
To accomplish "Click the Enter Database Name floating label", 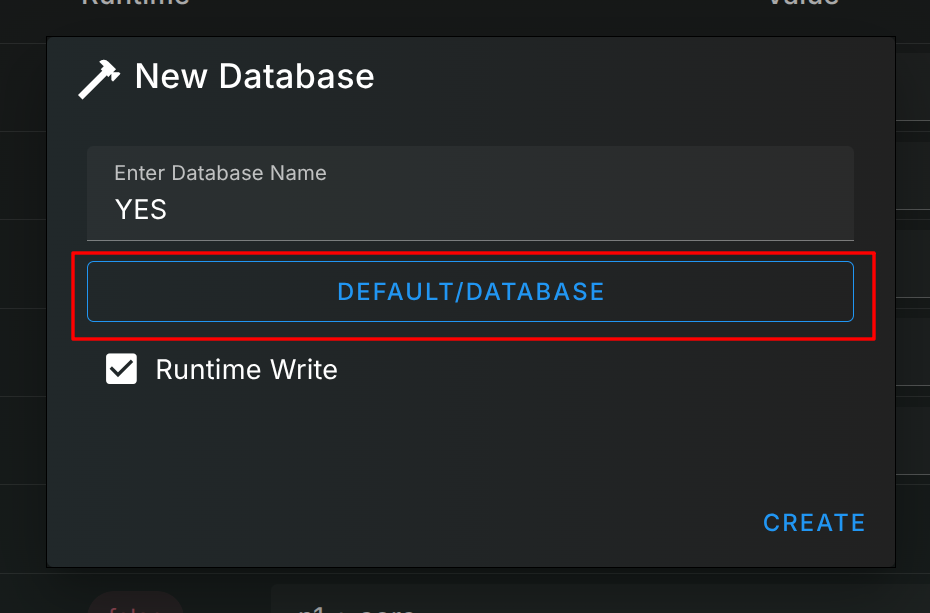I will [220, 173].
